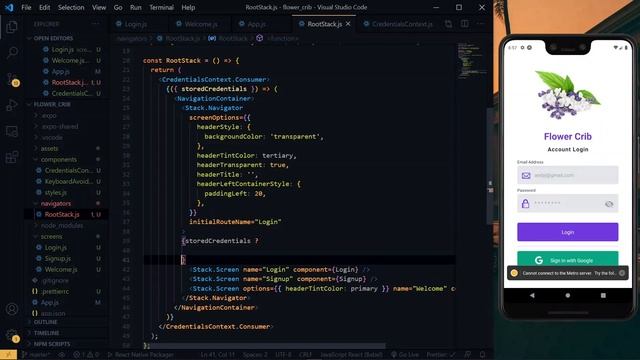The image size is (640, 360).
Task: Click the open changes icon in the editor toolbar
Action: point(449,24)
